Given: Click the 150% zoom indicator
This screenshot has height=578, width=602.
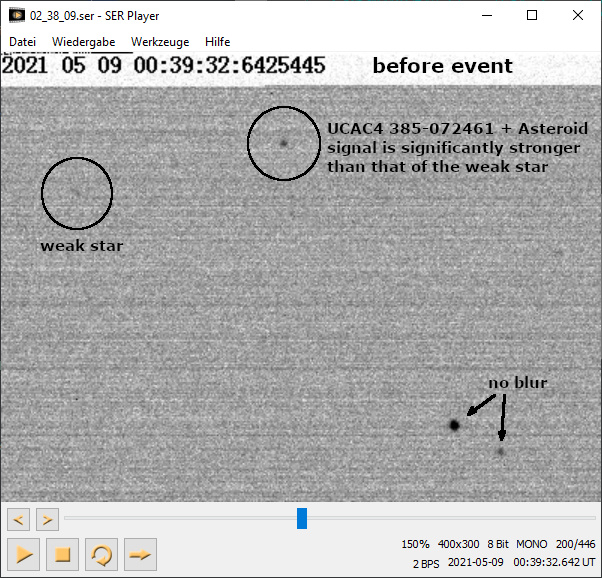Looking at the screenshot, I should click(415, 544).
